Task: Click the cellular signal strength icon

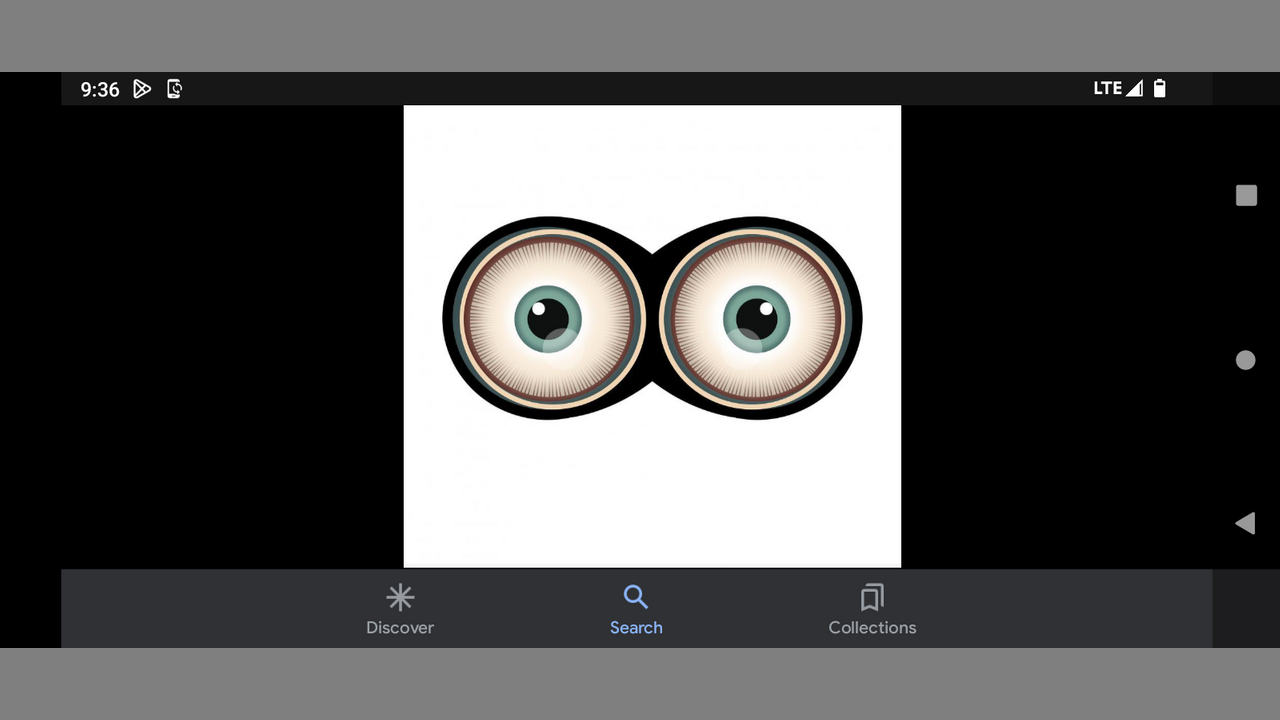Action: pos(1134,88)
